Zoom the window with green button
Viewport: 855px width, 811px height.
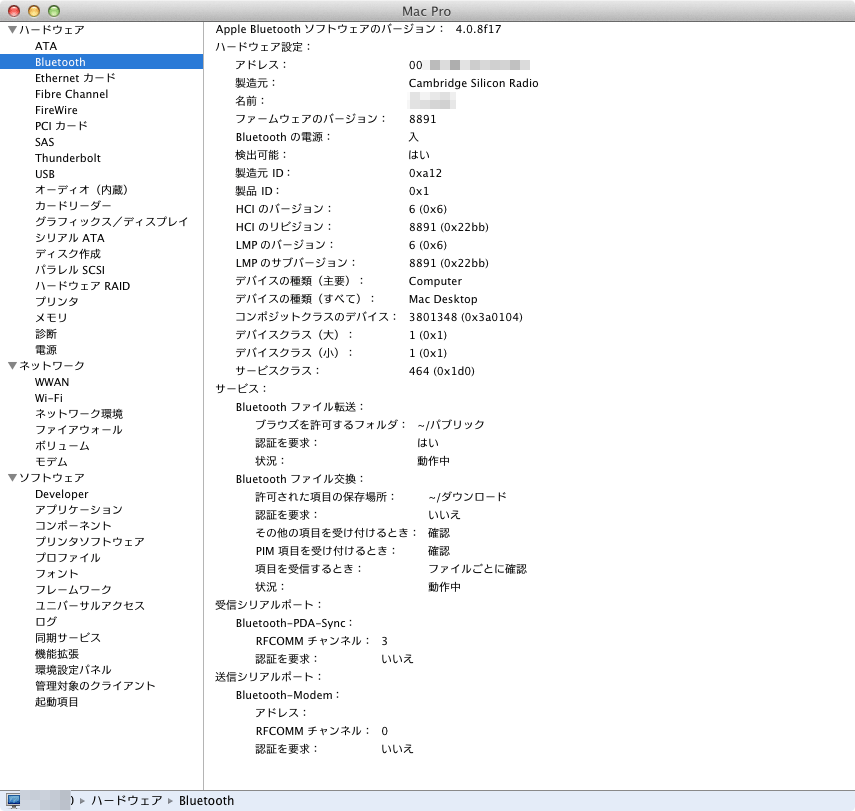tap(53, 11)
